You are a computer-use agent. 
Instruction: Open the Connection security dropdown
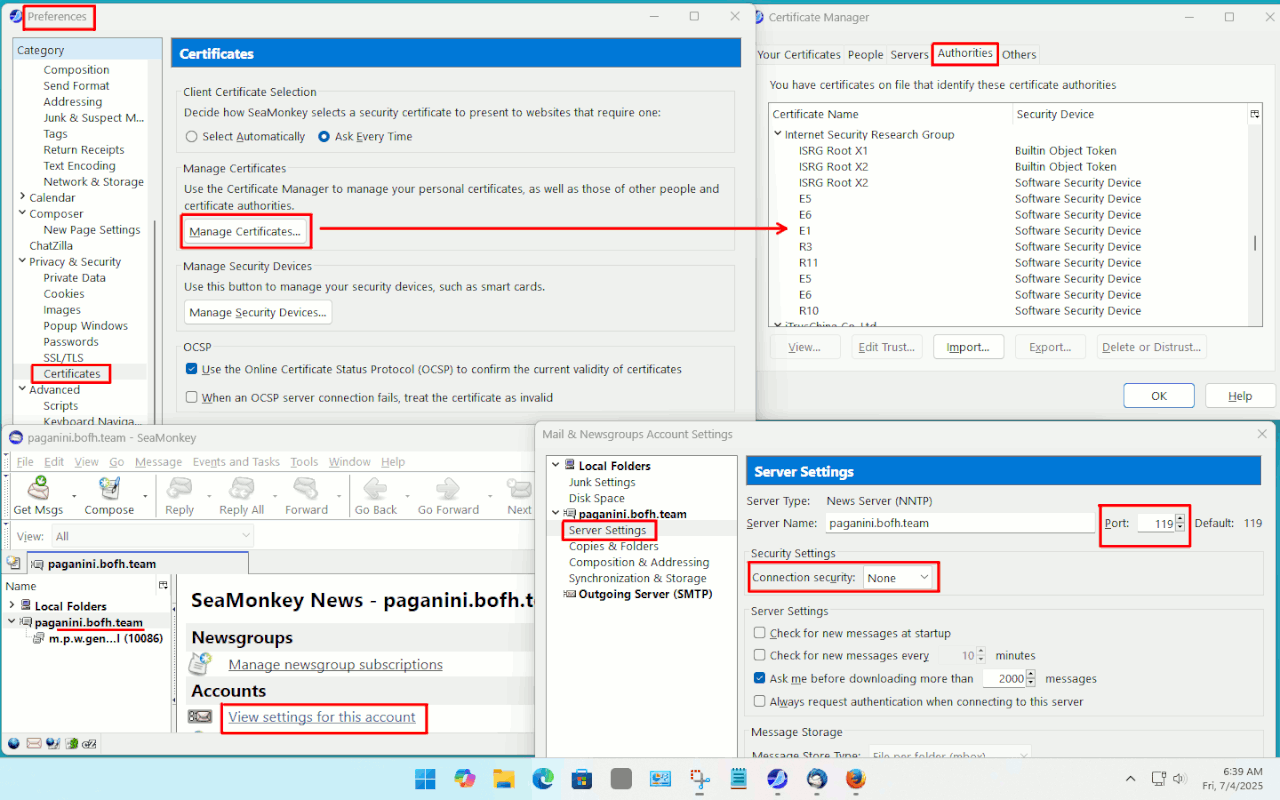898,578
